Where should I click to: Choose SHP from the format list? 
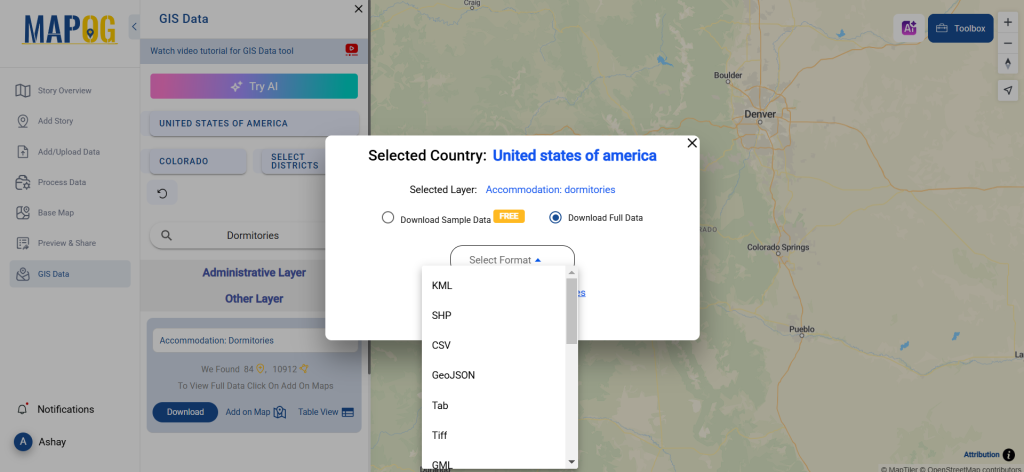click(x=441, y=315)
